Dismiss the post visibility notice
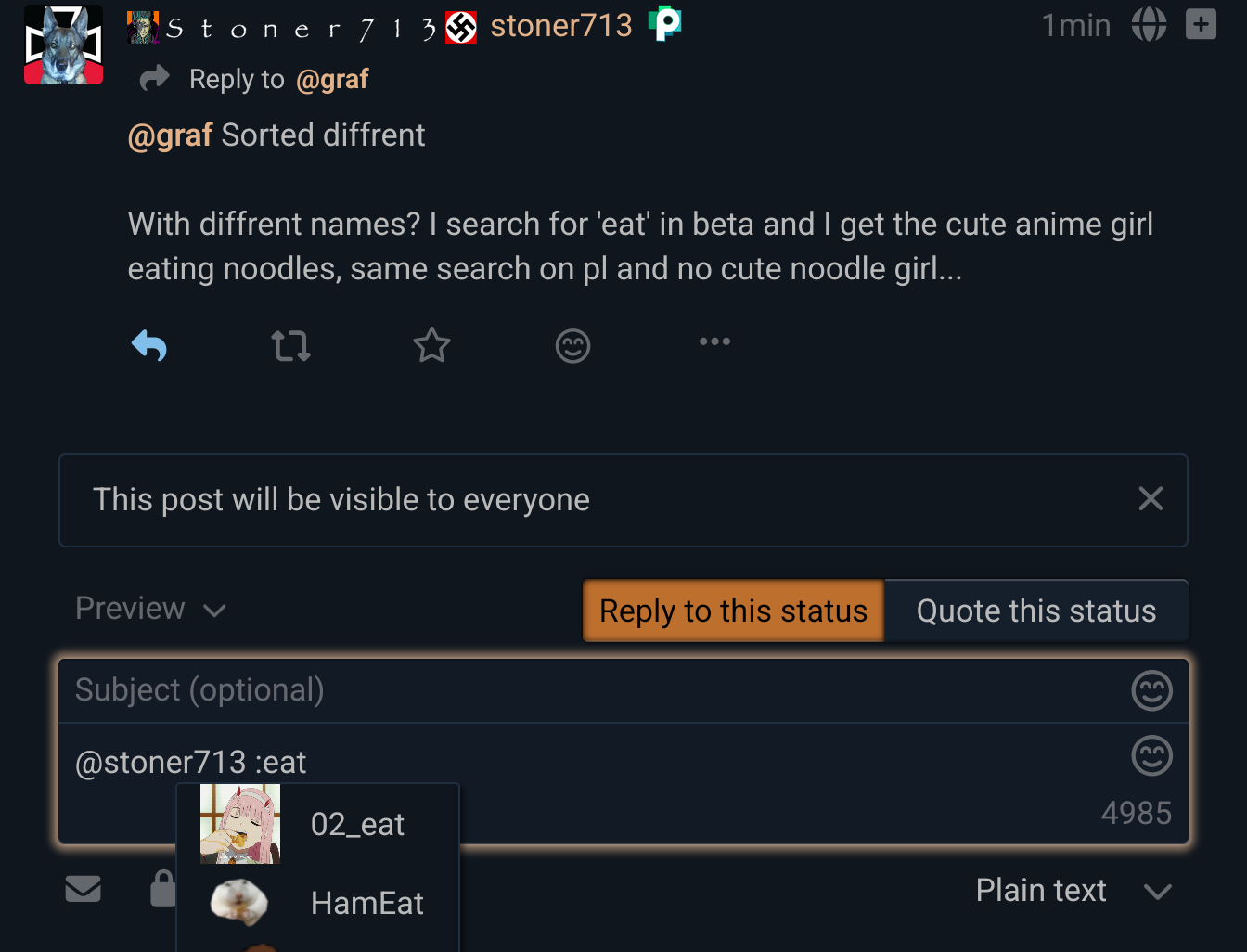Image resolution: width=1247 pixels, height=952 pixels. 1151,499
